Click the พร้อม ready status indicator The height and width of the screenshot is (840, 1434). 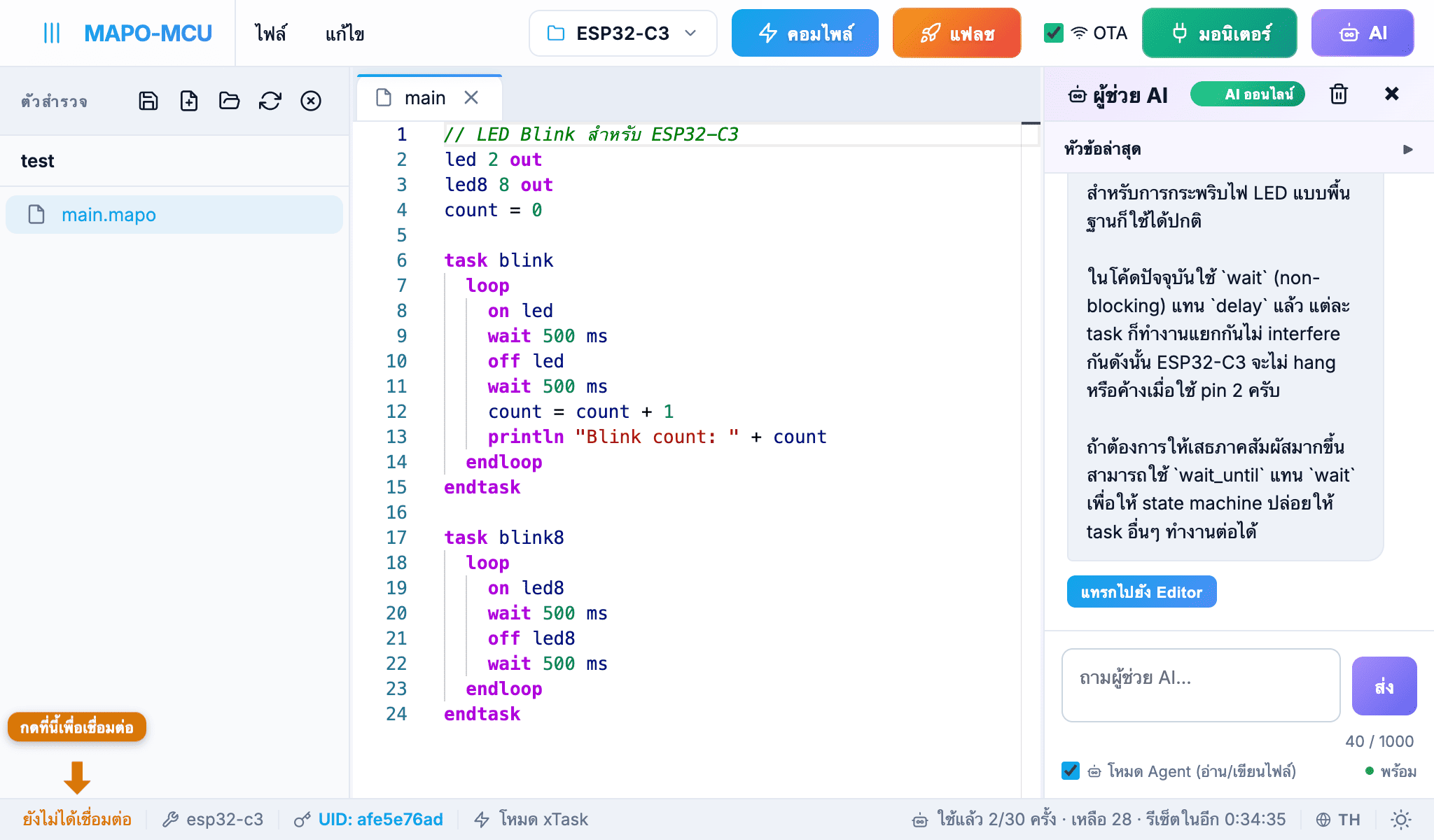tap(1391, 771)
